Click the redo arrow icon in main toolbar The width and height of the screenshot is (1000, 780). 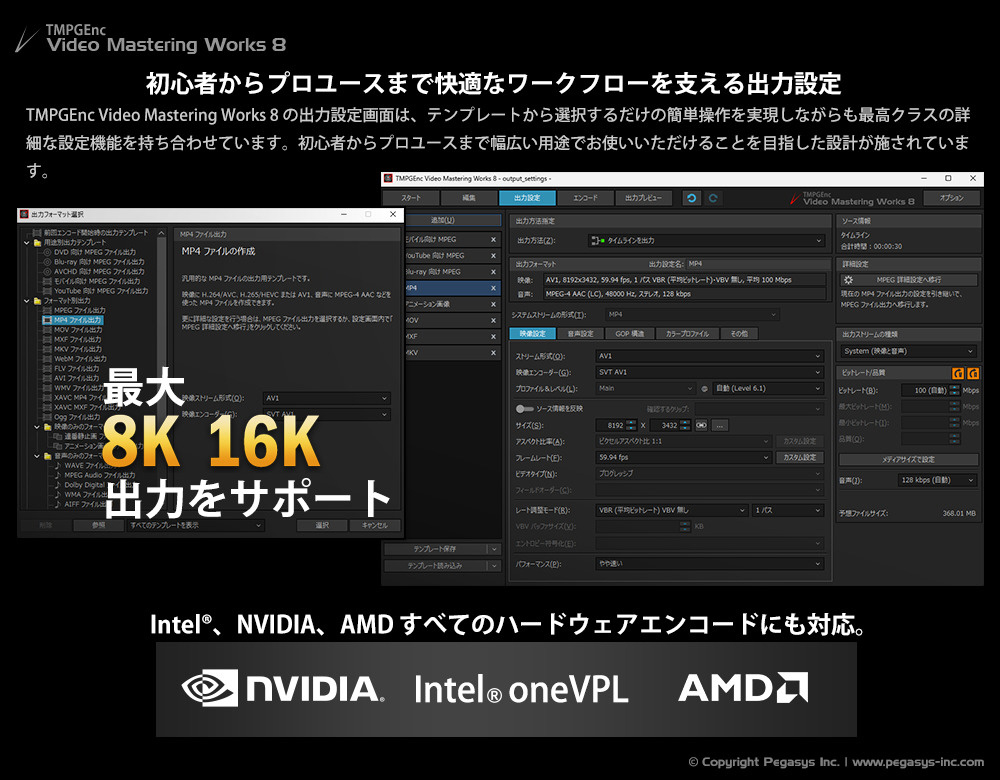713,198
